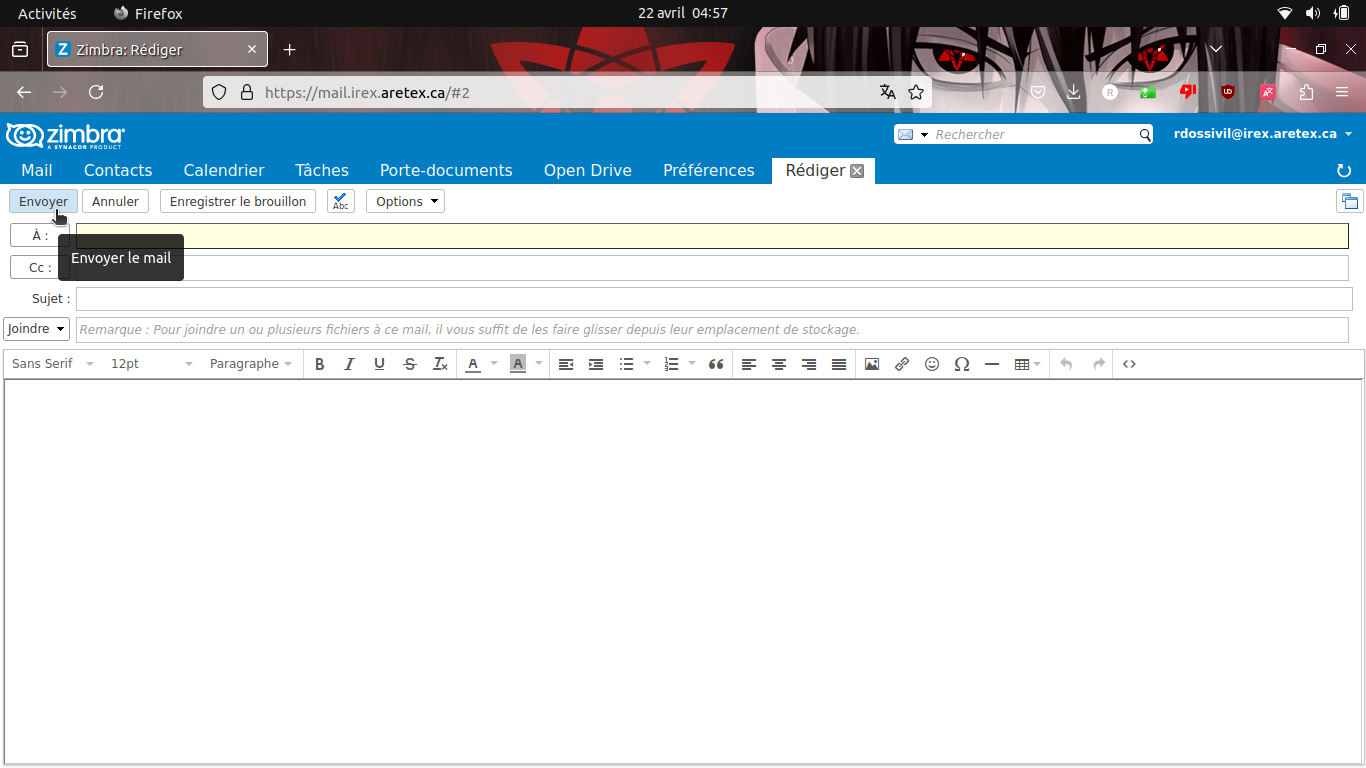Apply underline formatting
This screenshot has width=1366, height=768.
click(379, 364)
